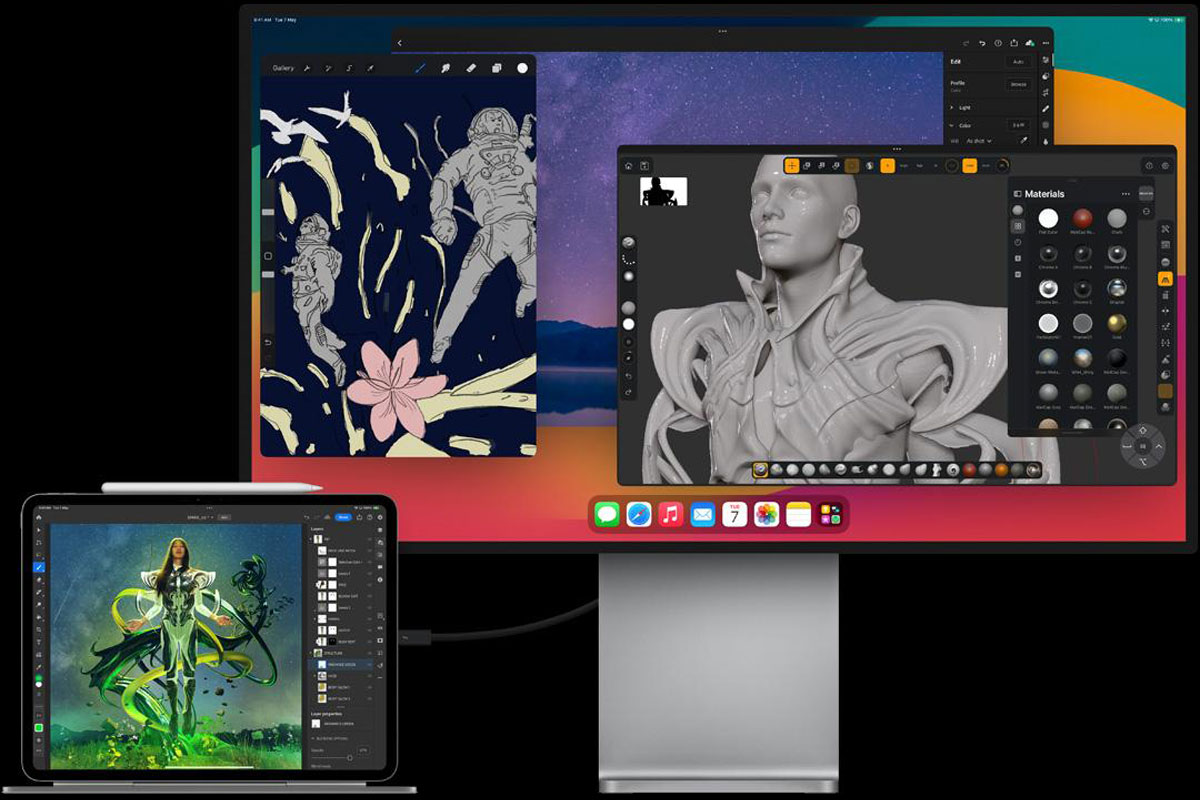The image size is (1200, 800).
Task: Choose the Gold material sphere
Action: point(1116,323)
